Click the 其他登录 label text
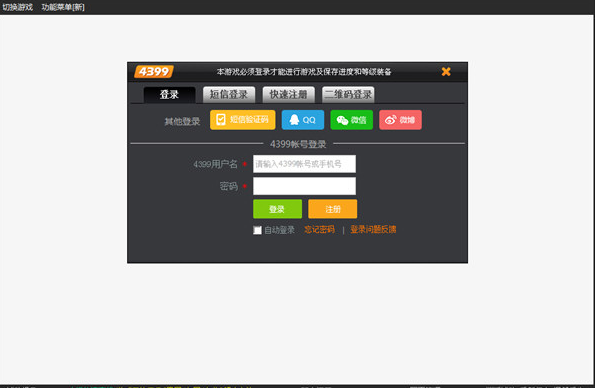Viewport: 595px width, 388px height. pyautogui.click(x=182, y=121)
